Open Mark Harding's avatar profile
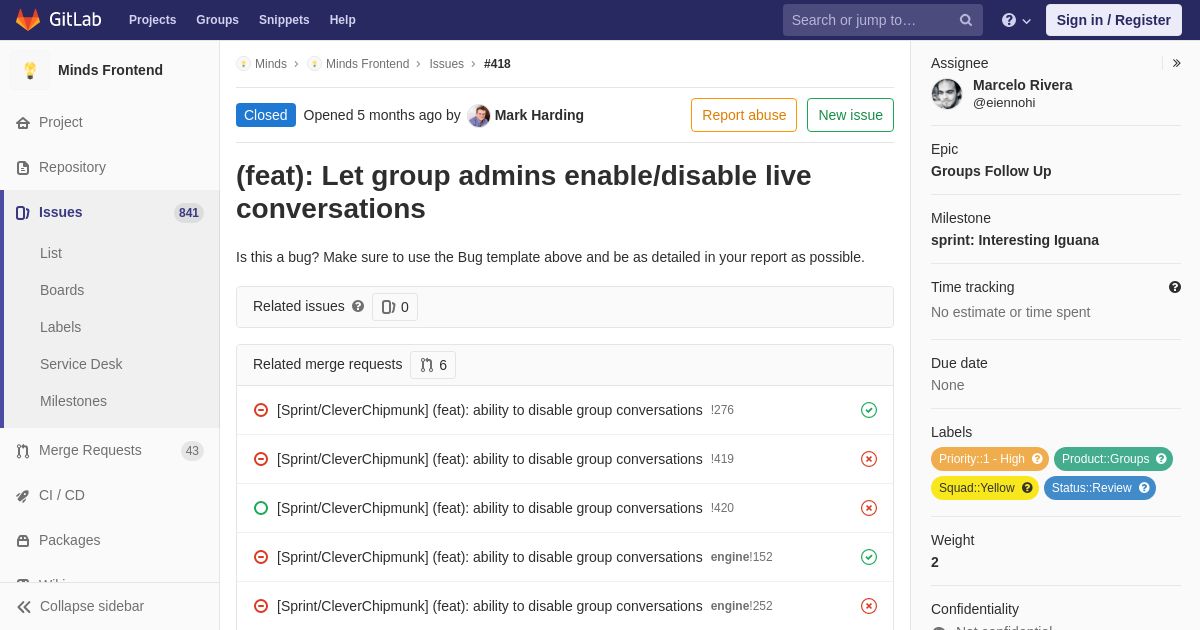Viewport: 1200px width, 630px height. (x=479, y=116)
